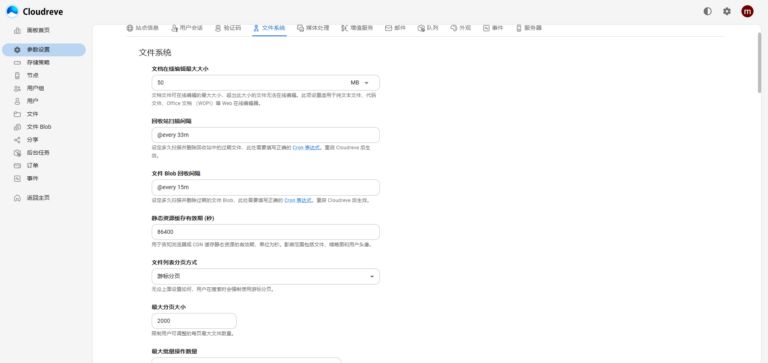The height and width of the screenshot is (363, 768).
Task: Open Cron 表达式 link under 回收站扫描间隔
Action: tap(307, 147)
